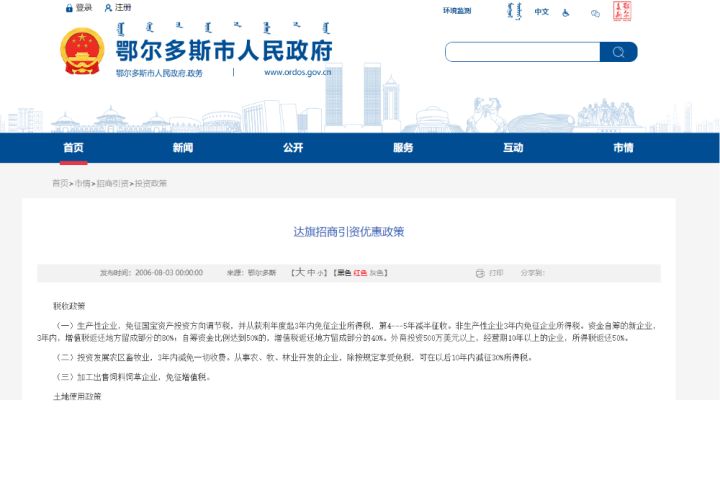The height and width of the screenshot is (480, 720).
Task: Click the printer 打印 icon
Action: point(481,272)
